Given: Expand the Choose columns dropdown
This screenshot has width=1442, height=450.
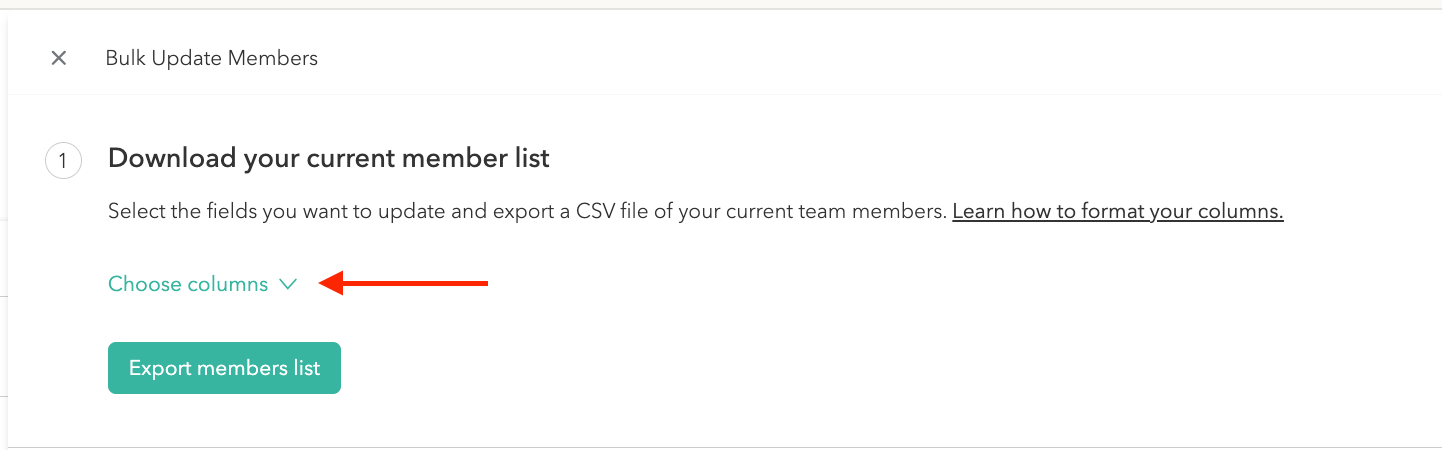Looking at the screenshot, I should (x=203, y=284).
